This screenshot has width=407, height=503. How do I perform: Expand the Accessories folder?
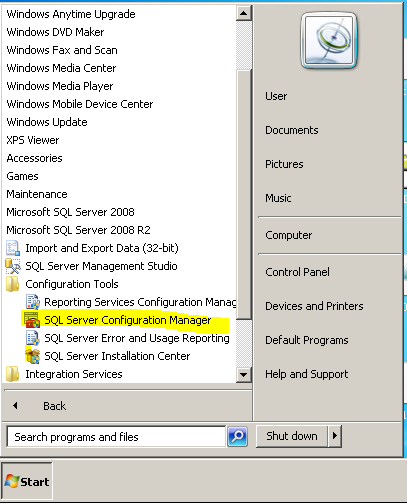[34, 158]
